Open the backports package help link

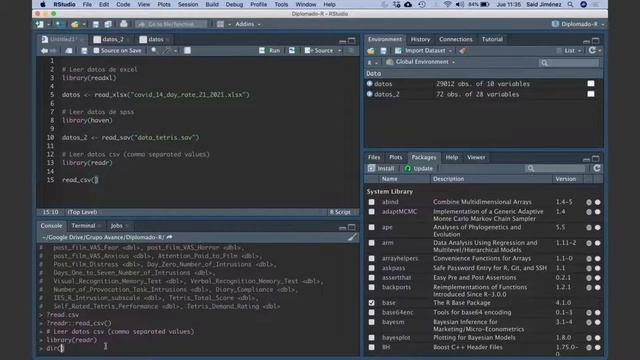[396, 287]
